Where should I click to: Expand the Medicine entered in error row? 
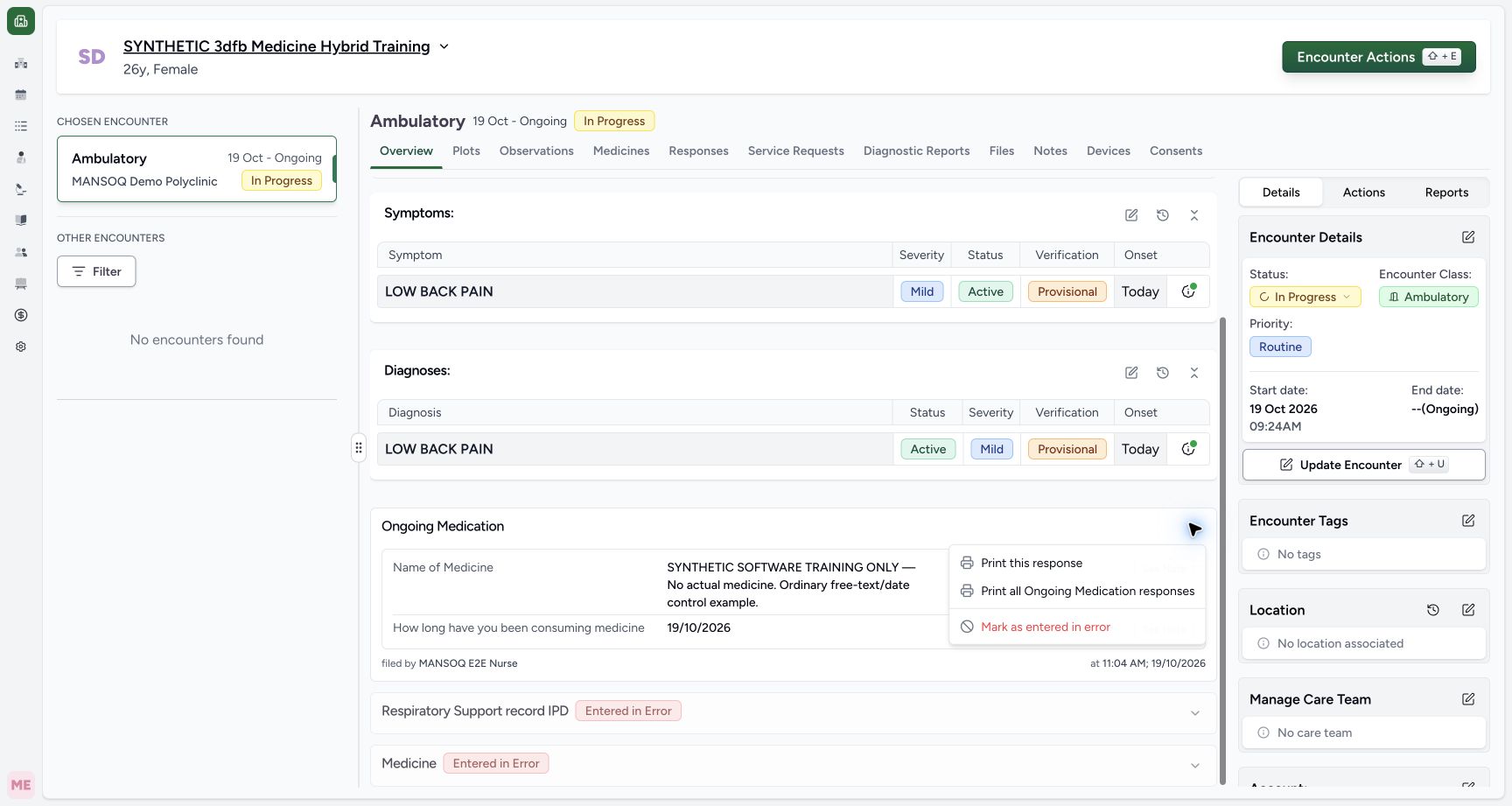tap(1195, 766)
